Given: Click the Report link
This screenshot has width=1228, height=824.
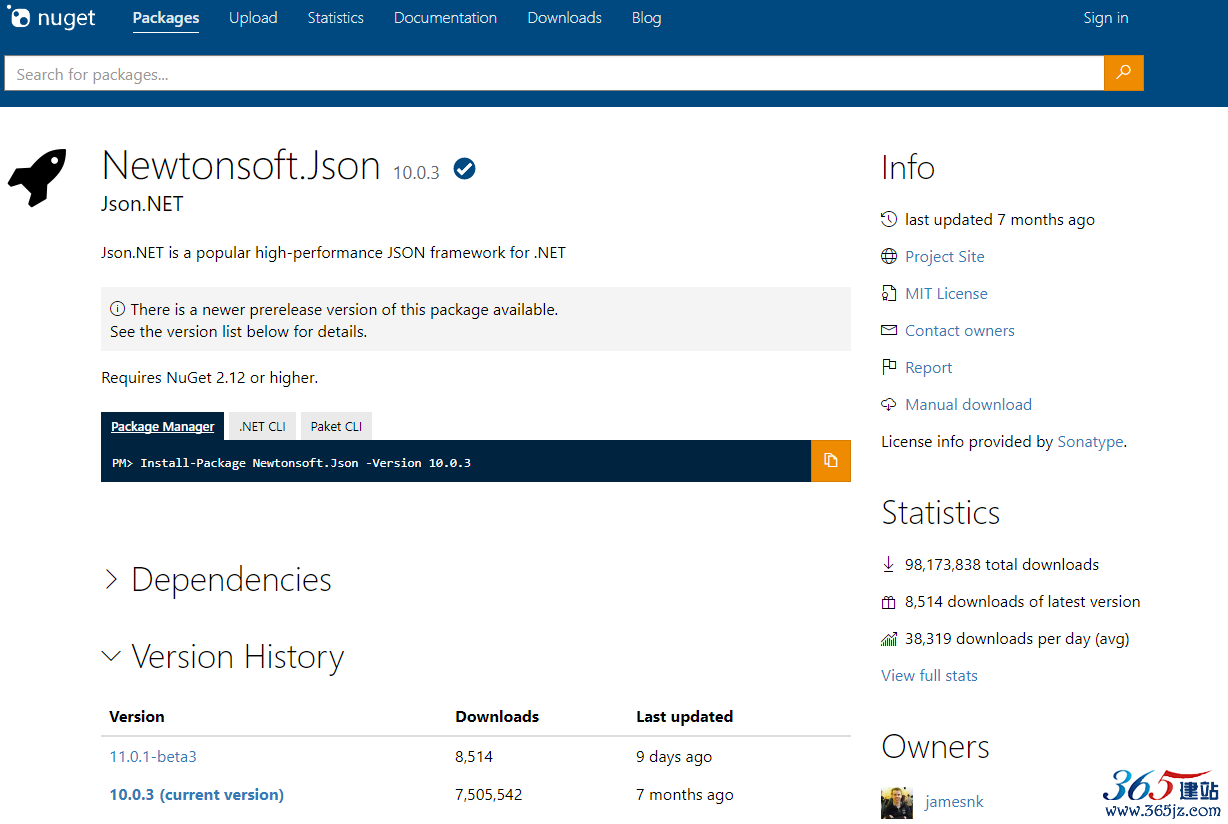Looking at the screenshot, I should click(929, 367).
